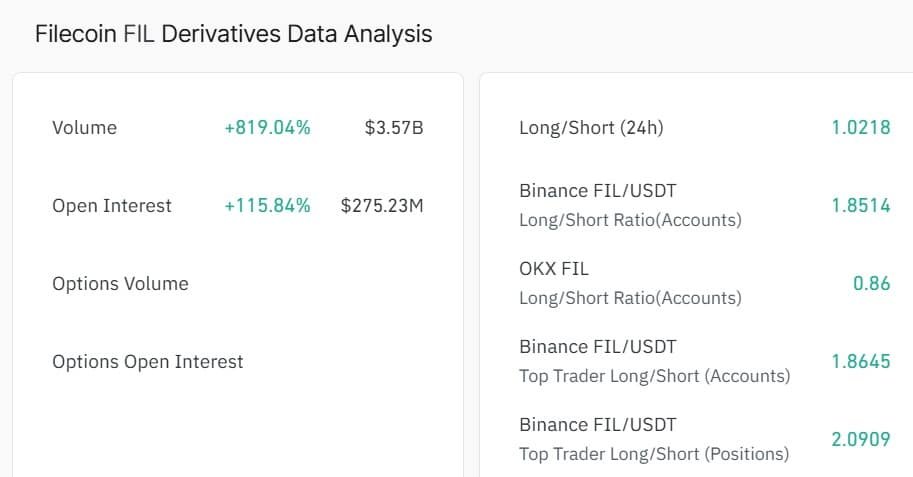
Task: Click the 1.8645 top trader value
Action: tap(861, 362)
